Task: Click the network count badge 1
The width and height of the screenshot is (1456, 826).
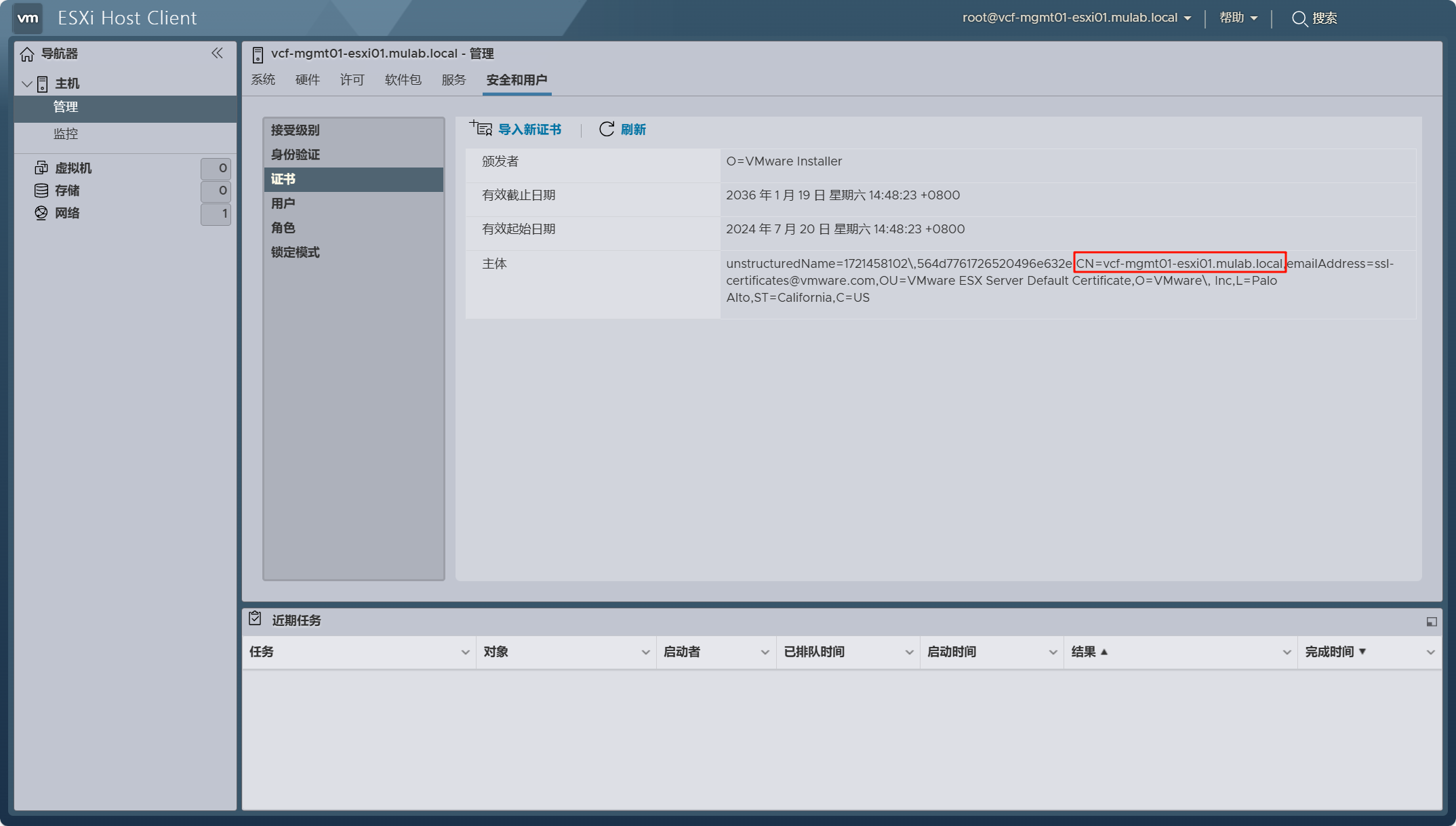Action: pyautogui.click(x=216, y=214)
